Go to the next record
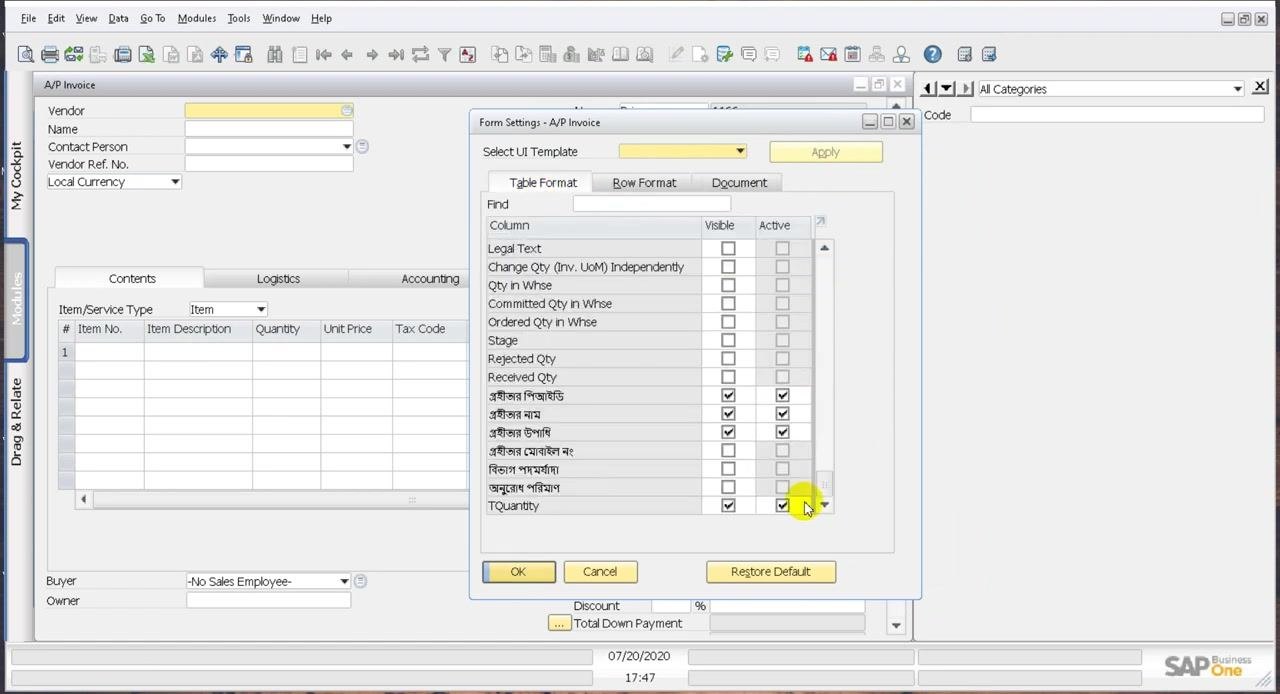 coord(371,54)
